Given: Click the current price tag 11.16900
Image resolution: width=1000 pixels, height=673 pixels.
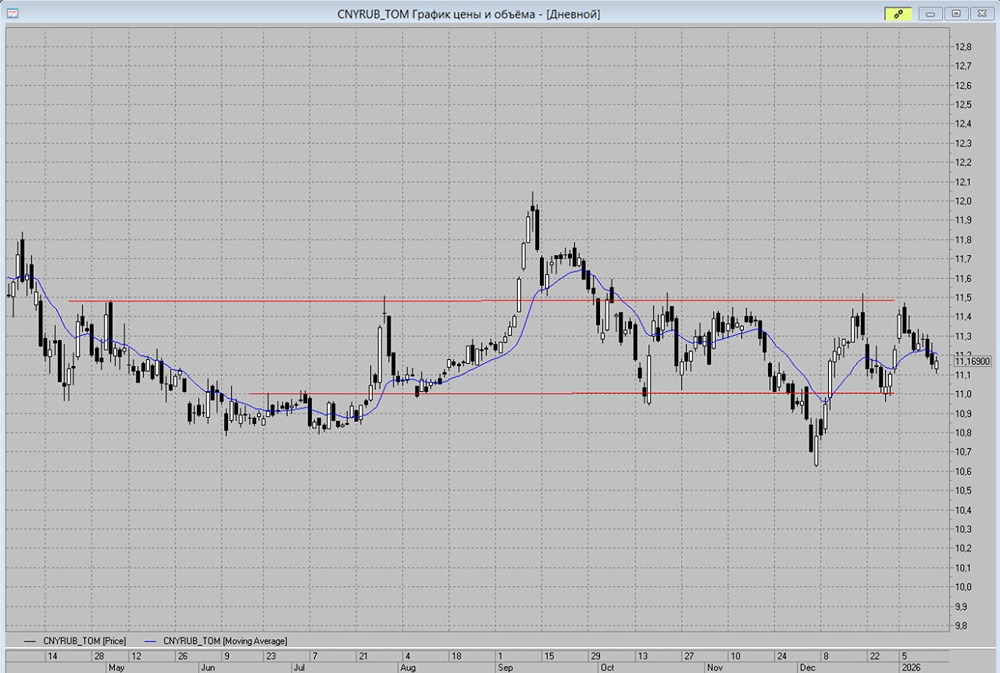Looking at the screenshot, I should coord(971,361).
